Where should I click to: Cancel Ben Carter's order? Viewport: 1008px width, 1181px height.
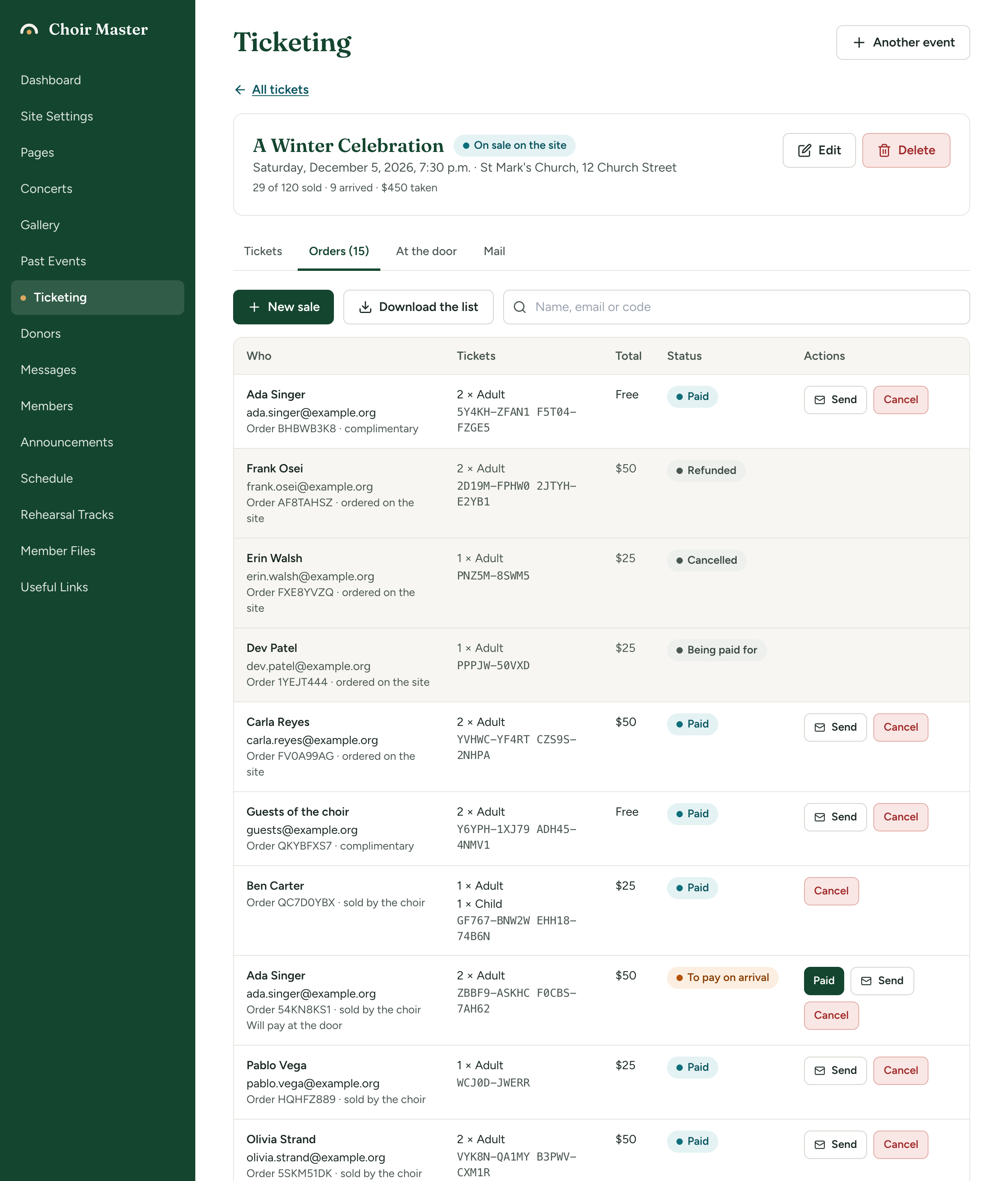(x=831, y=891)
